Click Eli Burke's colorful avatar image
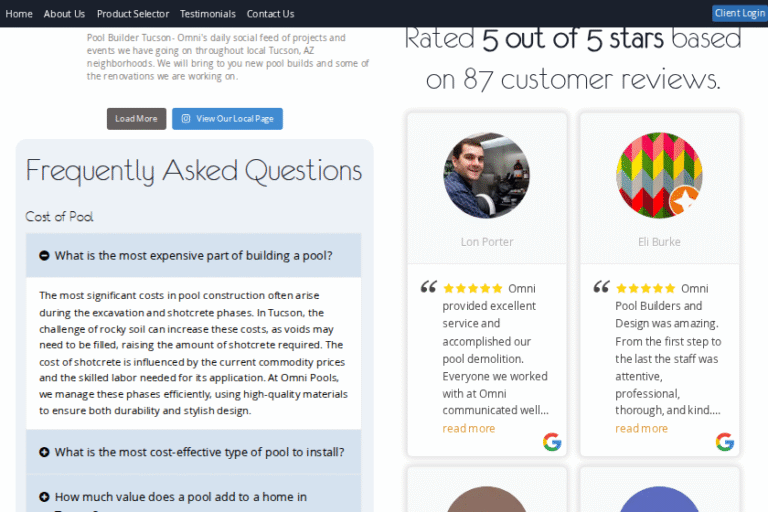 [x=659, y=176]
